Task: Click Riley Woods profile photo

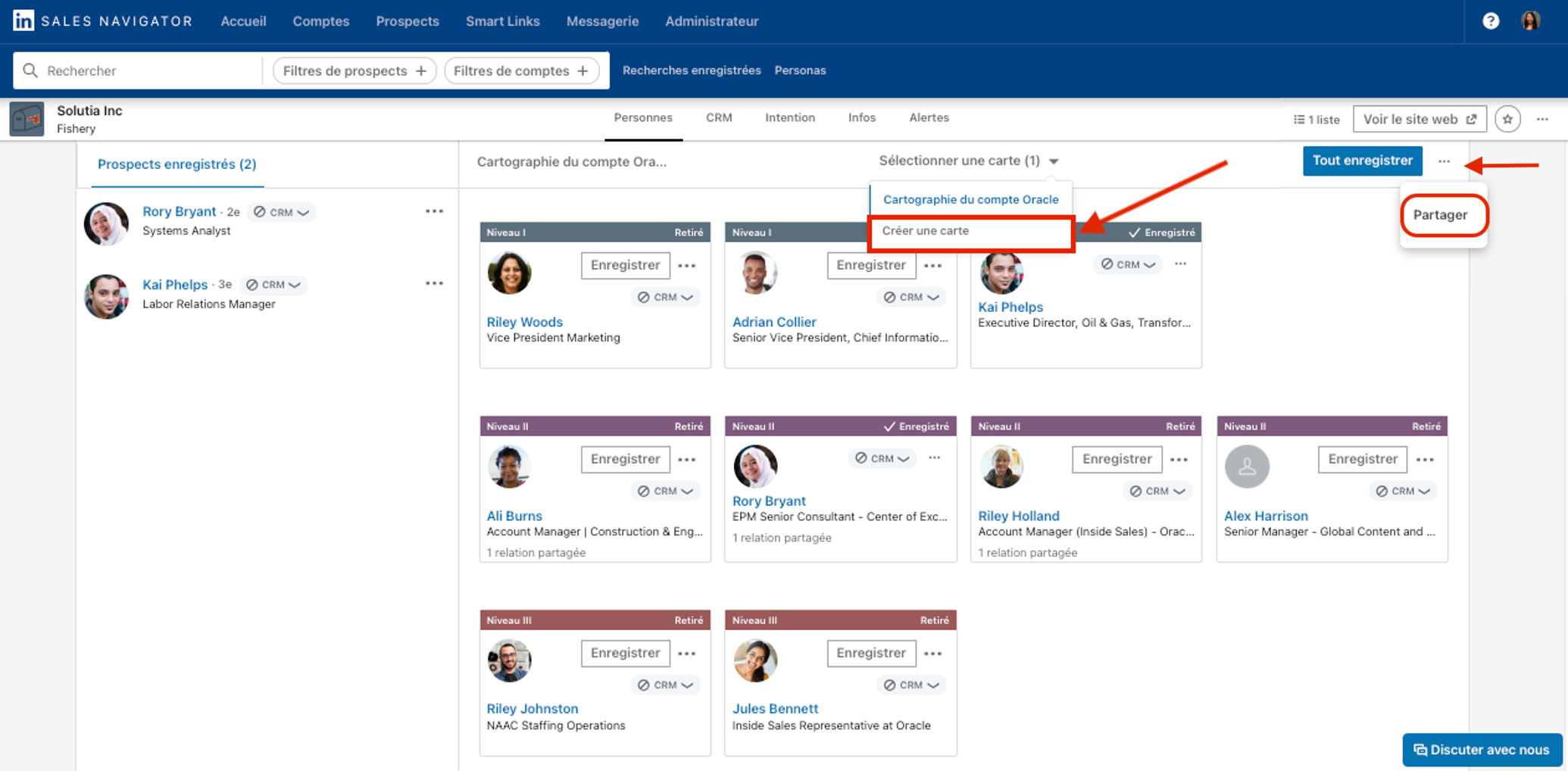Action: pyautogui.click(x=509, y=273)
